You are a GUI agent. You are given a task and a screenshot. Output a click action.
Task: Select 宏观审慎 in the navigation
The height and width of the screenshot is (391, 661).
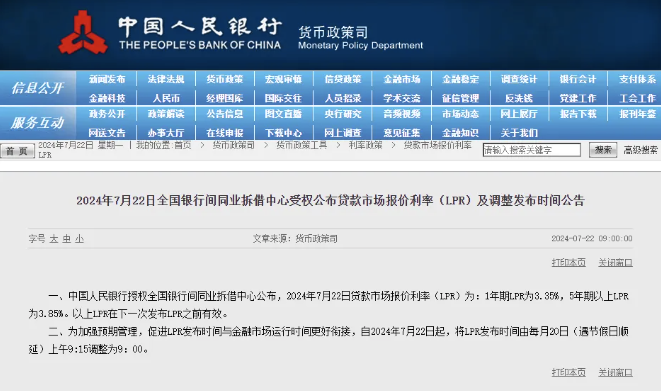click(x=283, y=79)
